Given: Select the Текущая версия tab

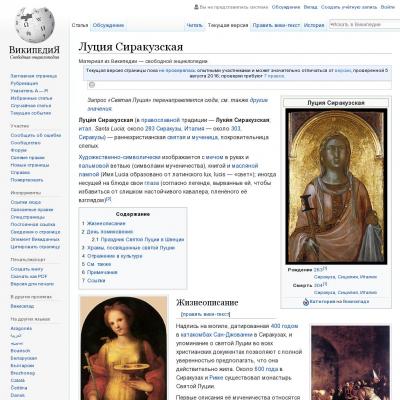Looking at the screenshot, I should 228,25.
